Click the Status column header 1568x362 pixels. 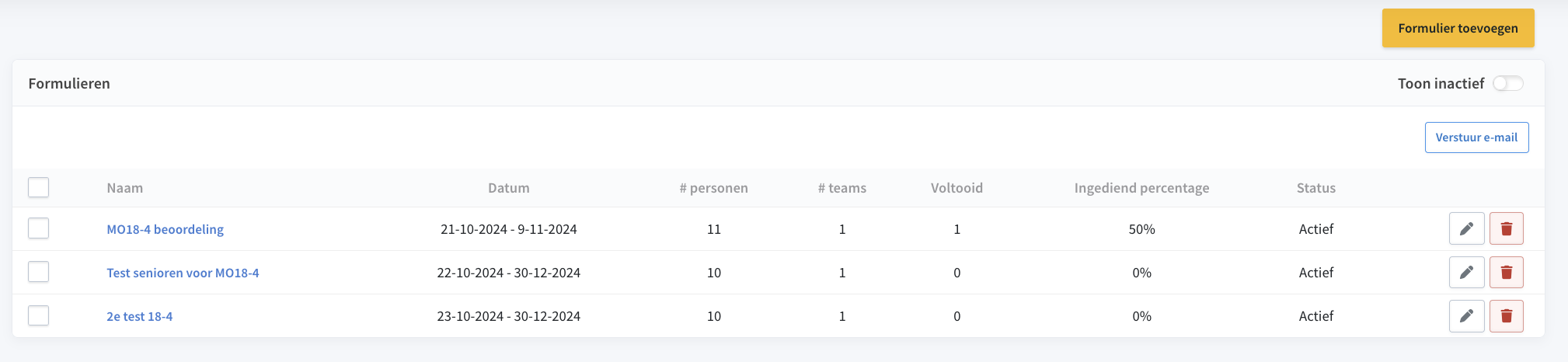click(1315, 188)
